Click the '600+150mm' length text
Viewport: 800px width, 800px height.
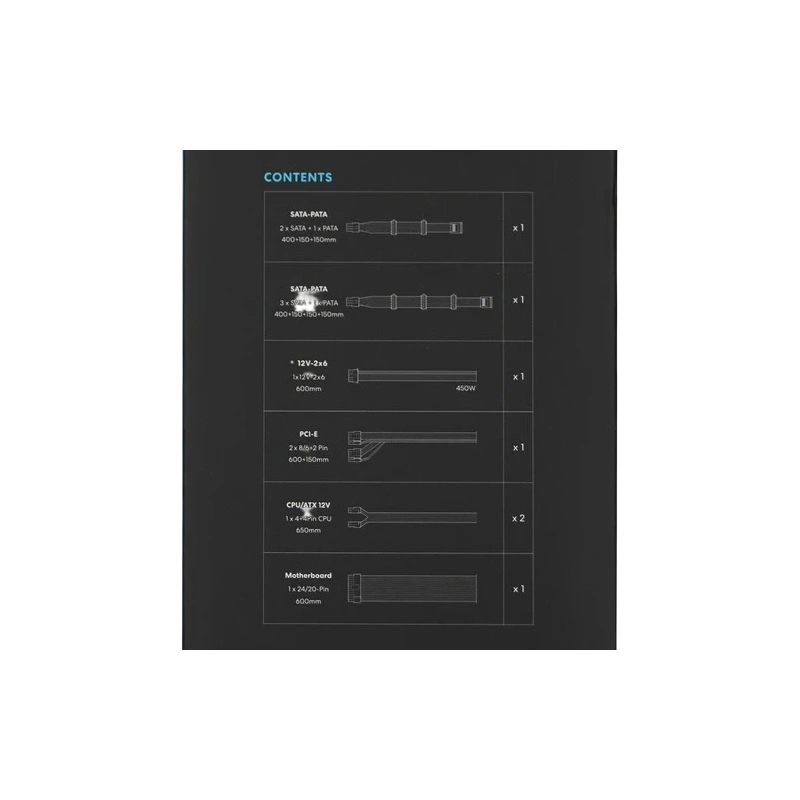click(309, 460)
